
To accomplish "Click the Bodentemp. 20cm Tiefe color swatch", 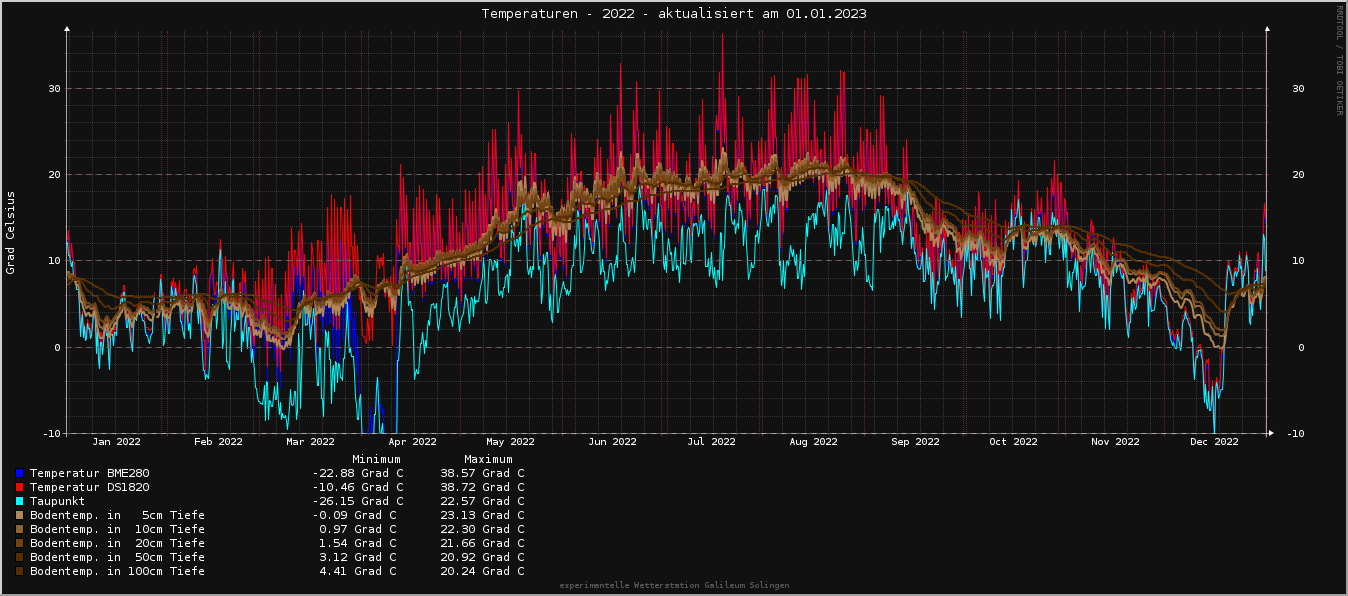I will pos(19,543).
